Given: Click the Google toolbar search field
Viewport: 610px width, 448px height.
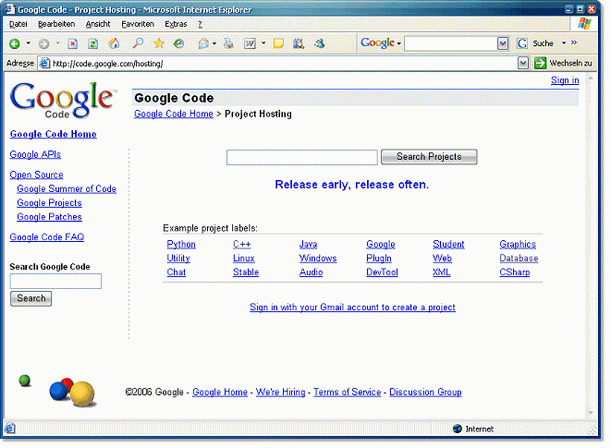Looking at the screenshot, I should coord(451,43).
